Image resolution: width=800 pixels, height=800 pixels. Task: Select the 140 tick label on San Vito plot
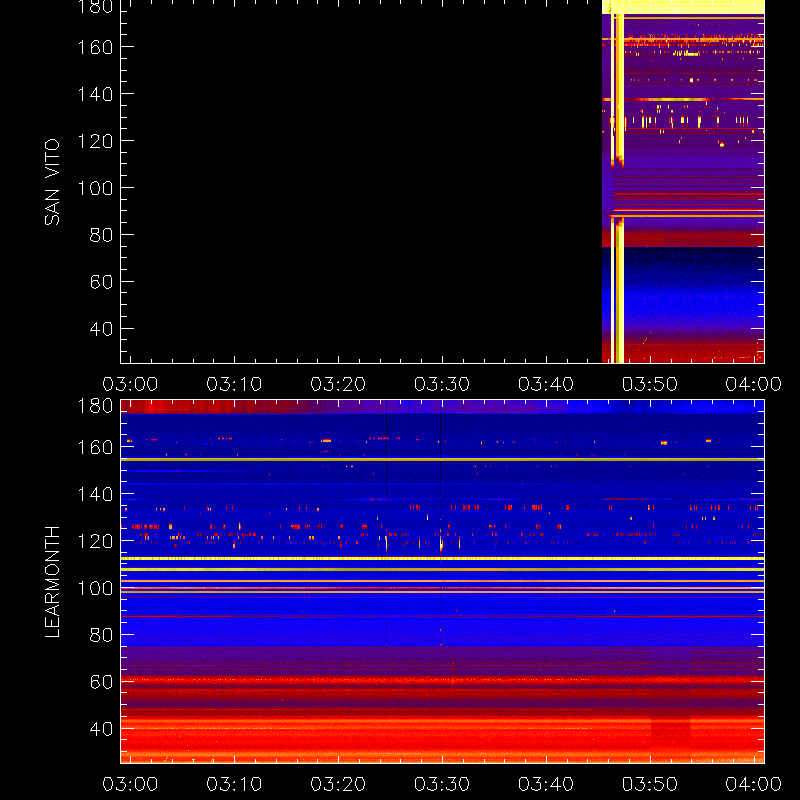point(95,94)
